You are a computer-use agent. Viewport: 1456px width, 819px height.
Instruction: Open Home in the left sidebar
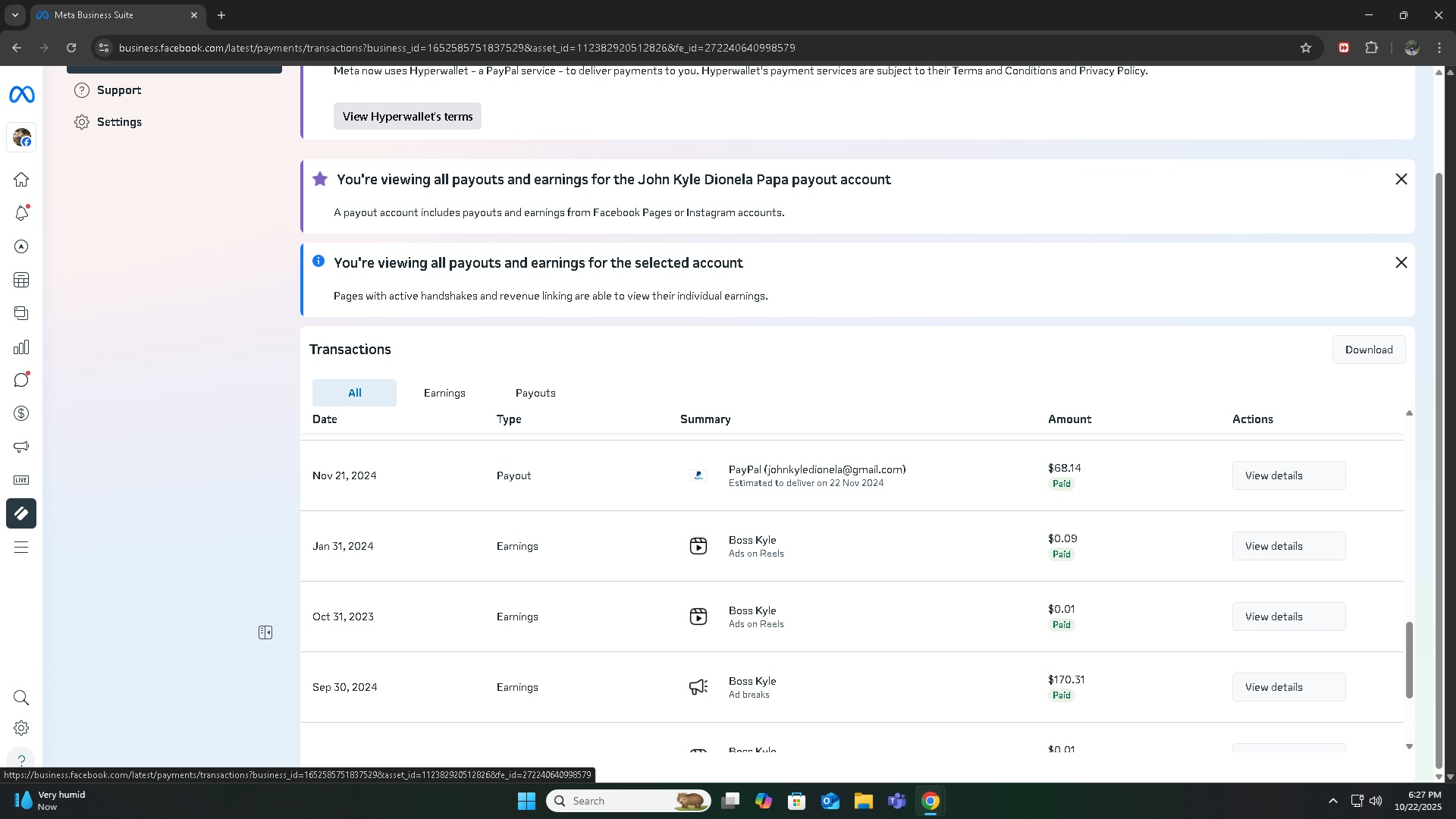pyautogui.click(x=21, y=180)
